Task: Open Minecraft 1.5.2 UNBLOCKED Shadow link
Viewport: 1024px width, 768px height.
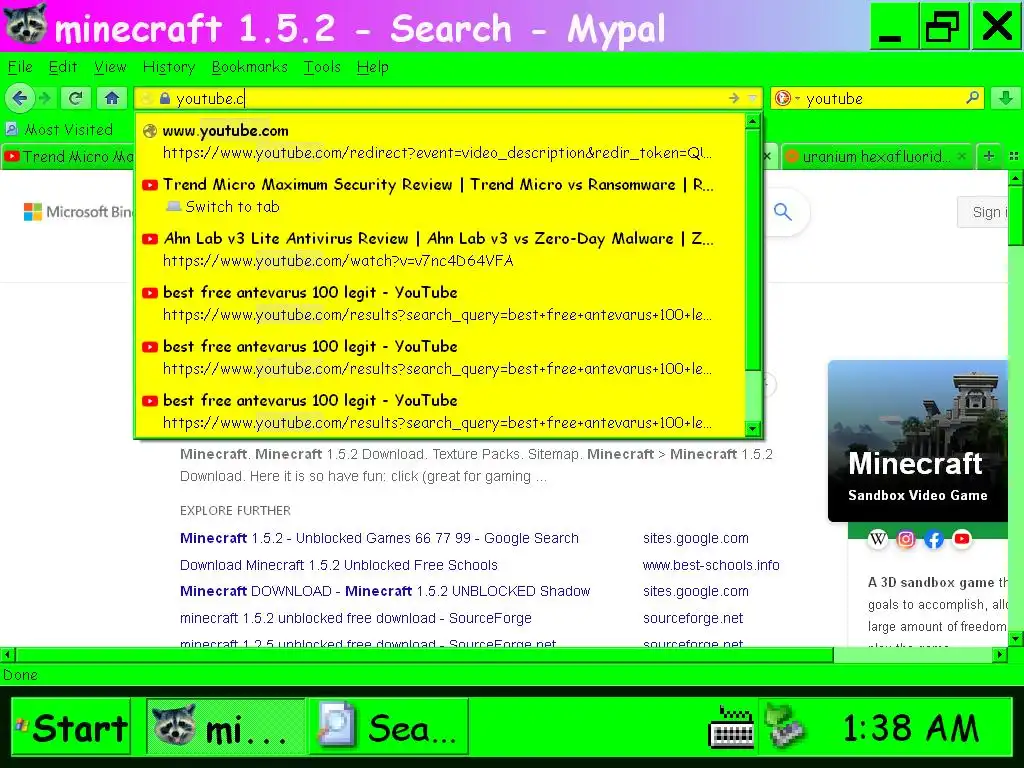Action: click(385, 591)
